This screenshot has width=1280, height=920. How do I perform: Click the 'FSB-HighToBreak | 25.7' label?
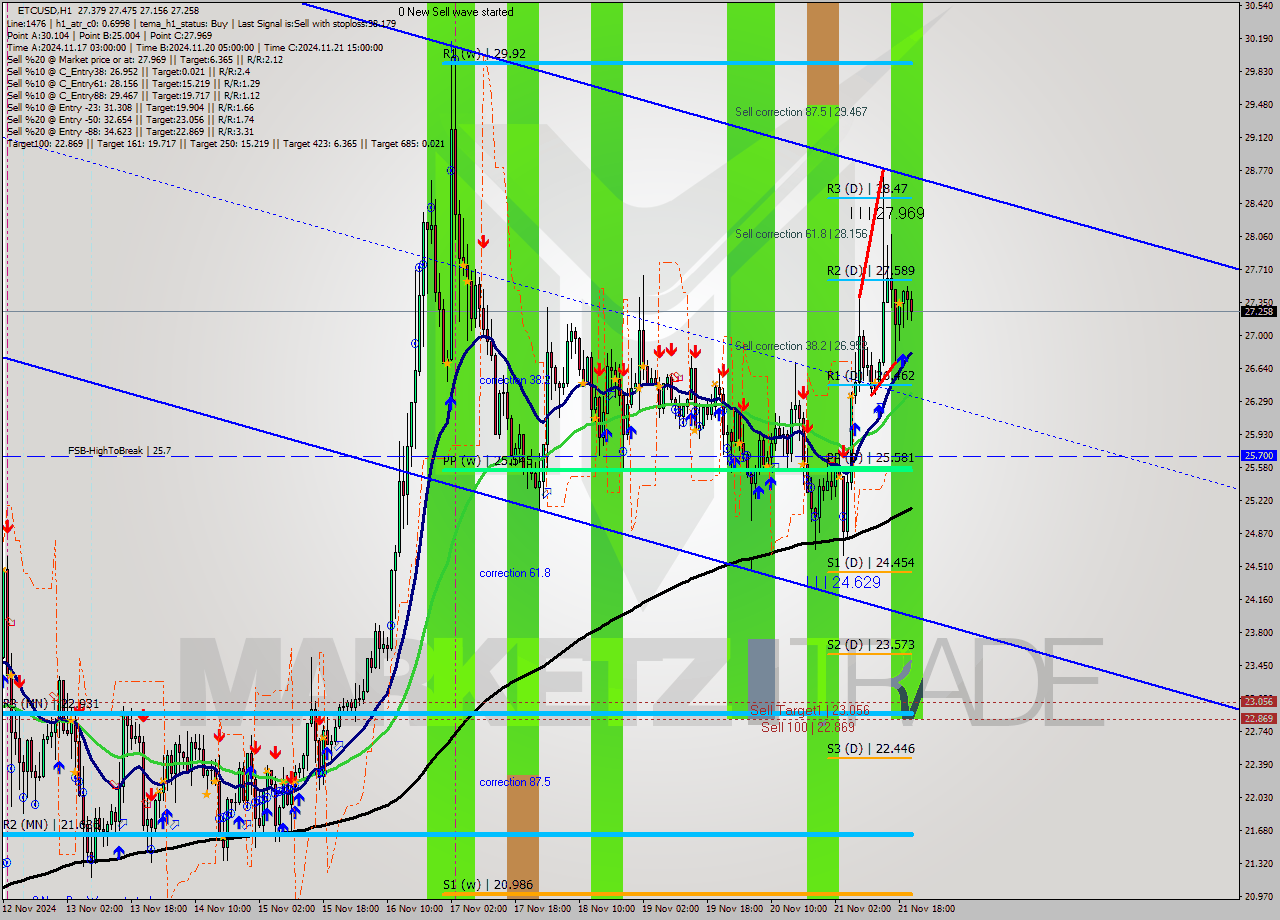[x=119, y=451]
